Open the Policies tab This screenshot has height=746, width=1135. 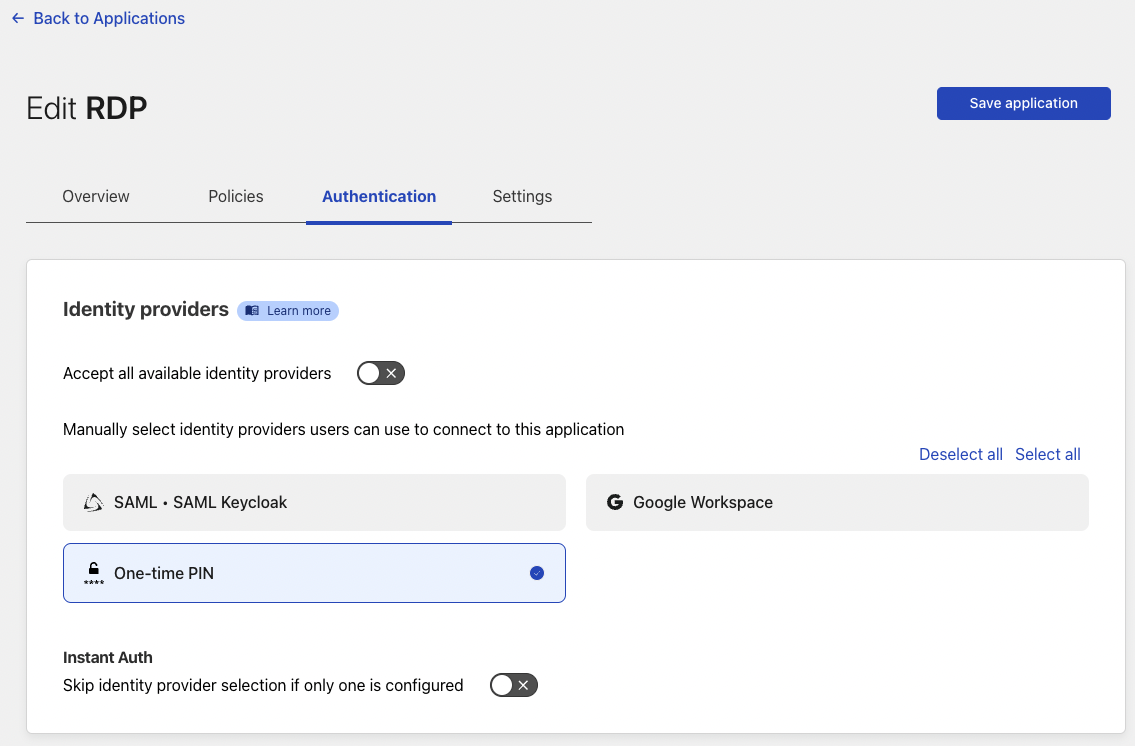[x=236, y=196]
